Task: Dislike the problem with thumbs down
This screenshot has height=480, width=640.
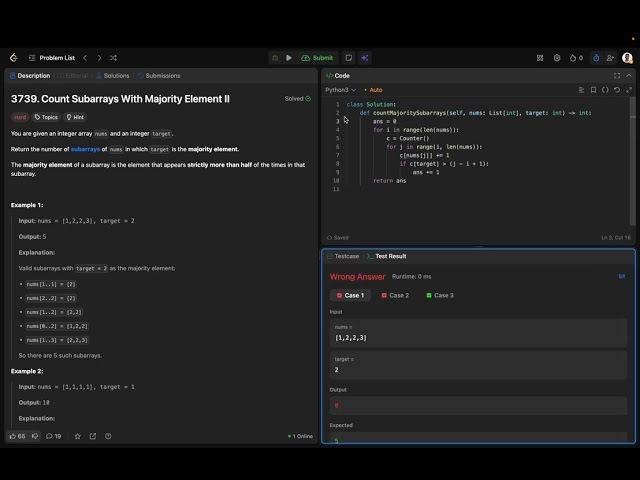Action: coord(35,436)
